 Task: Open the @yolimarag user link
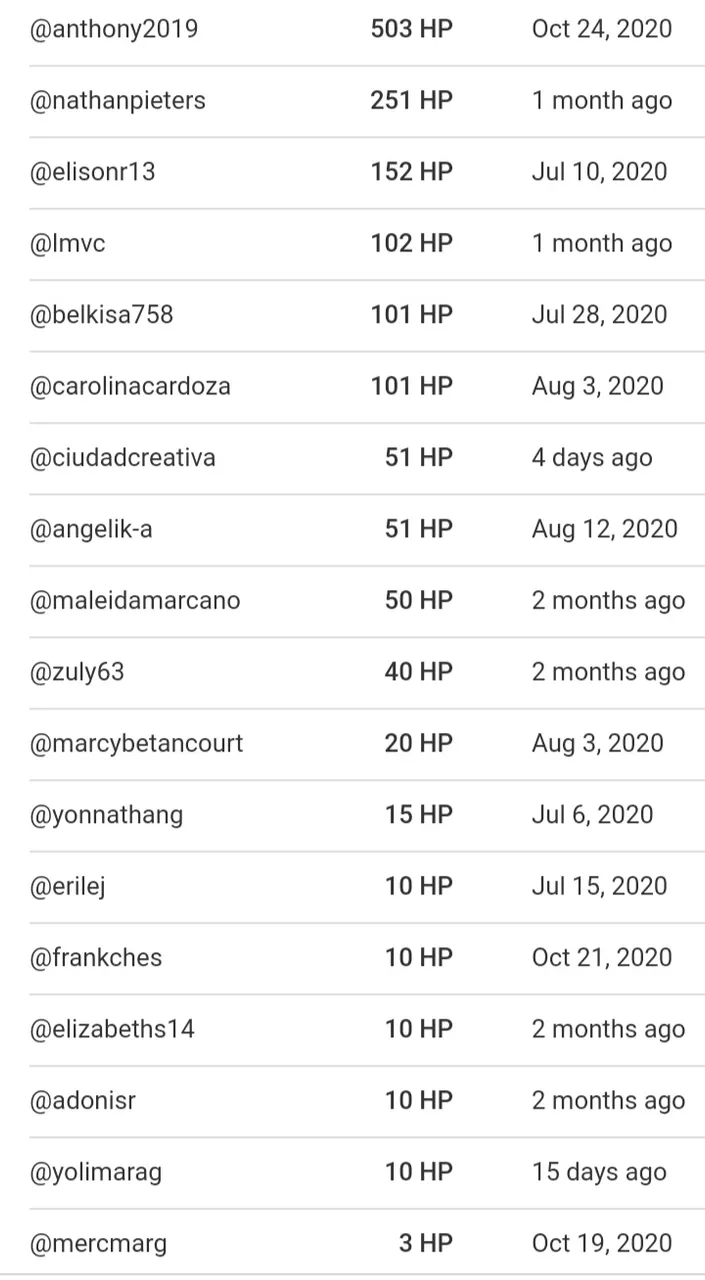click(96, 1173)
